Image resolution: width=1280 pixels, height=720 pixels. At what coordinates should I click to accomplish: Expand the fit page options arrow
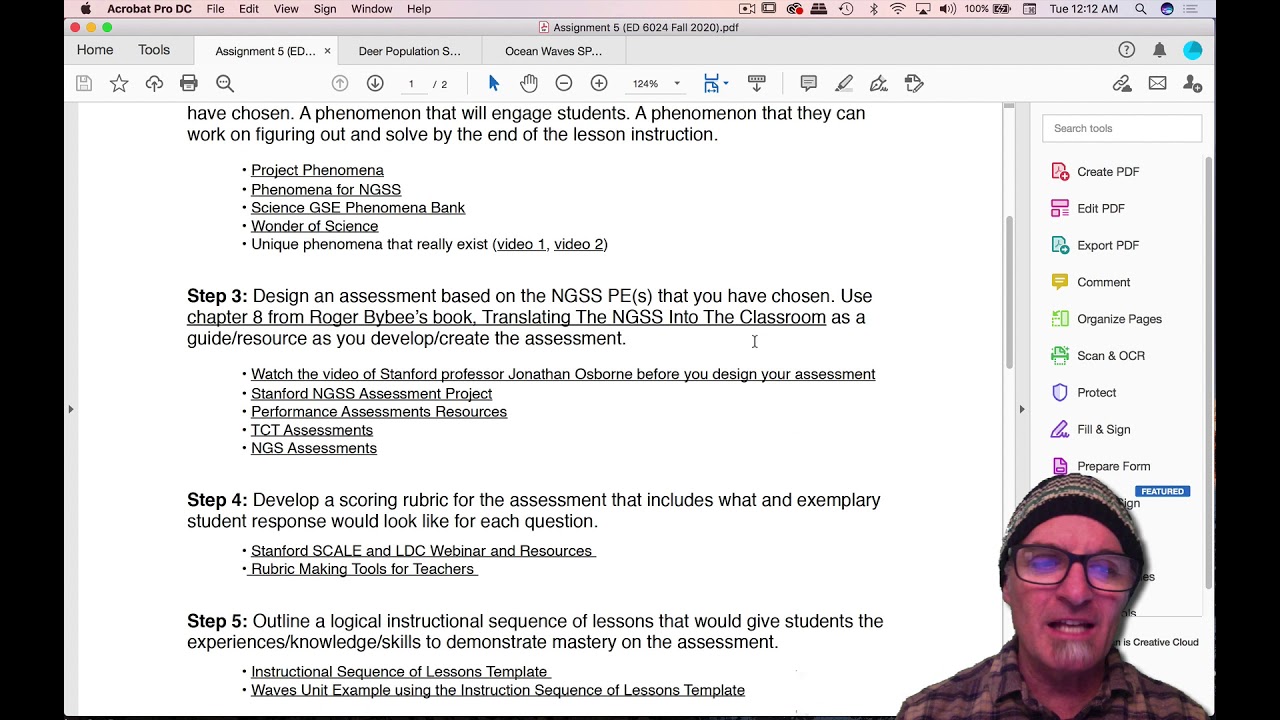coord(726,84)
